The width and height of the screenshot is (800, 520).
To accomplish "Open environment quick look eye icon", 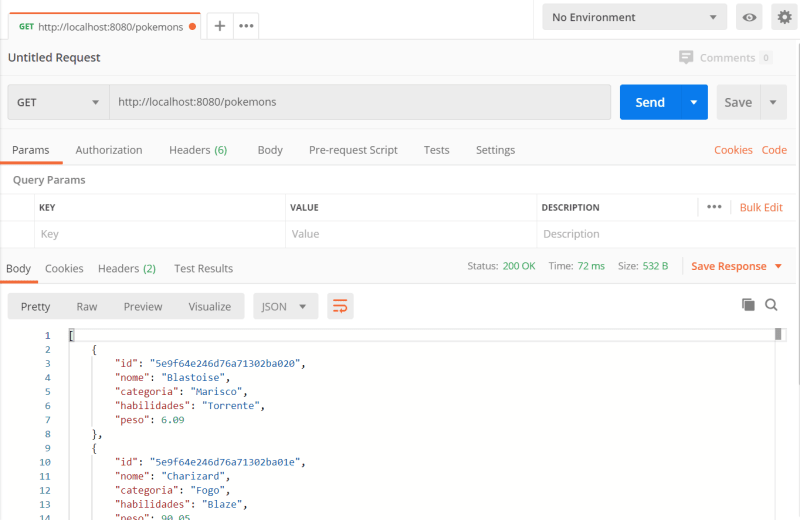I will (x=748, y=17).
